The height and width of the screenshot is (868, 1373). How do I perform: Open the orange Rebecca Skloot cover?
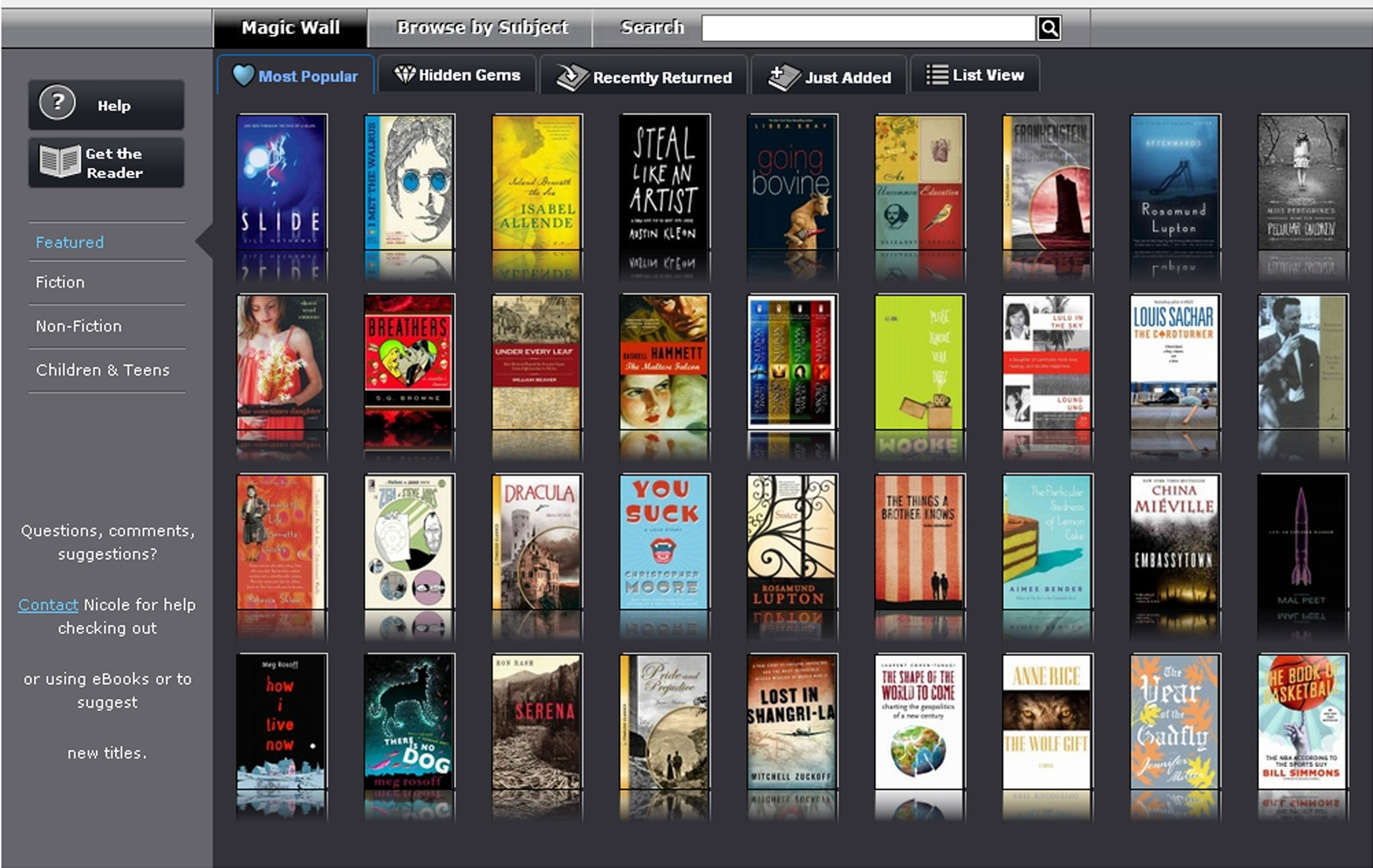(281, 542)
